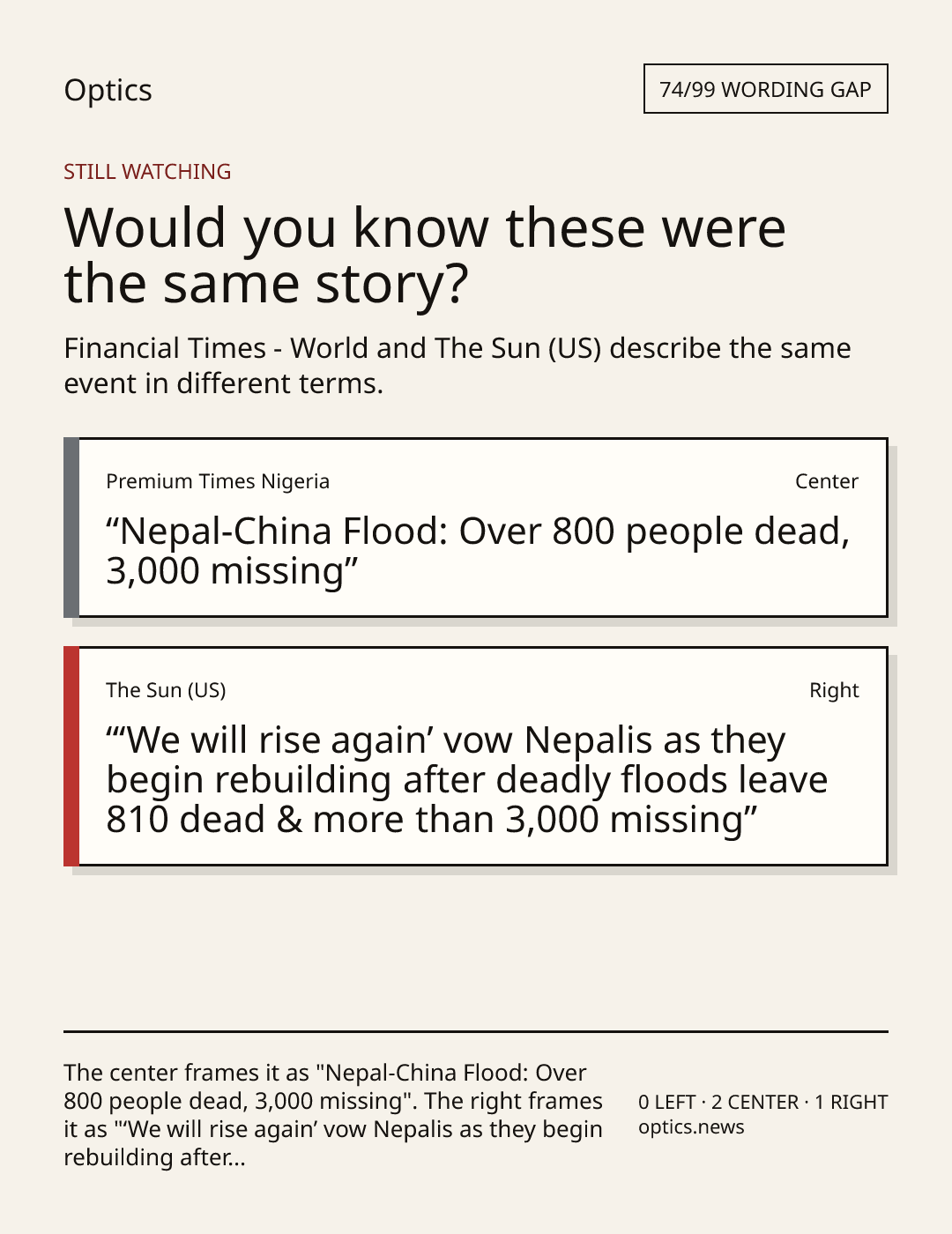Open the 'We will rise again' headline
The height and width of the screenshot is (1234, 952).
pos(467,780)
